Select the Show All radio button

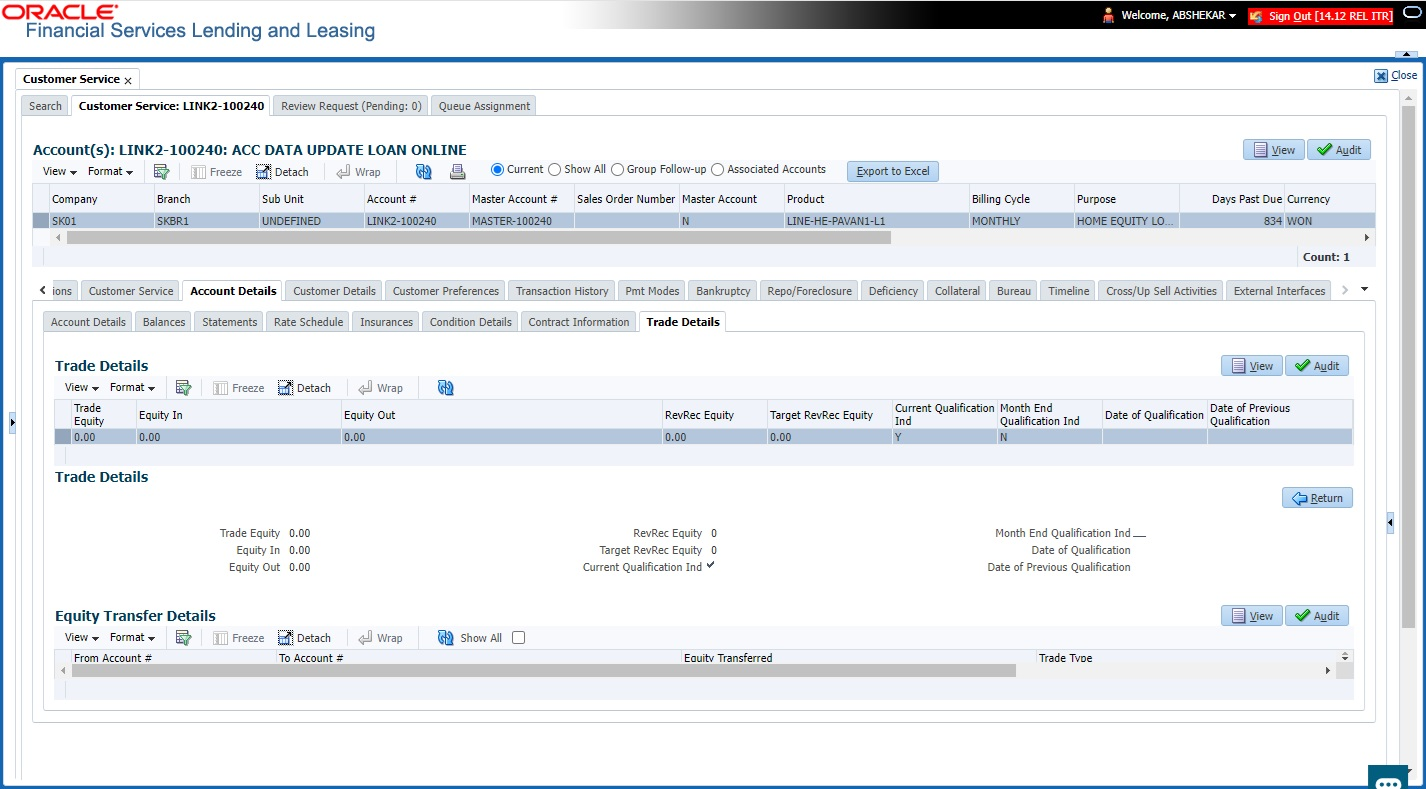coord(555,170)
